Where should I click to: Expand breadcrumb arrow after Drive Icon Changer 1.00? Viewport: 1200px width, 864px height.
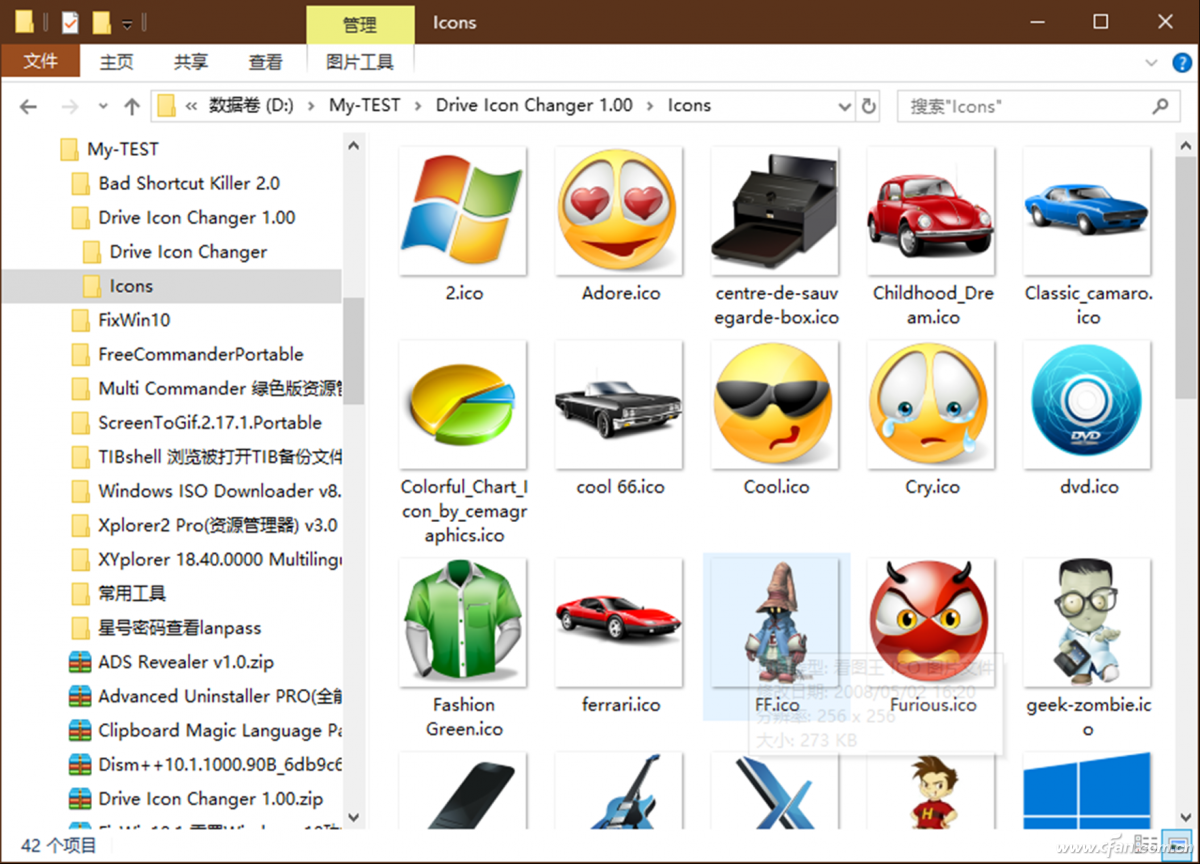(x=651, y=105)
